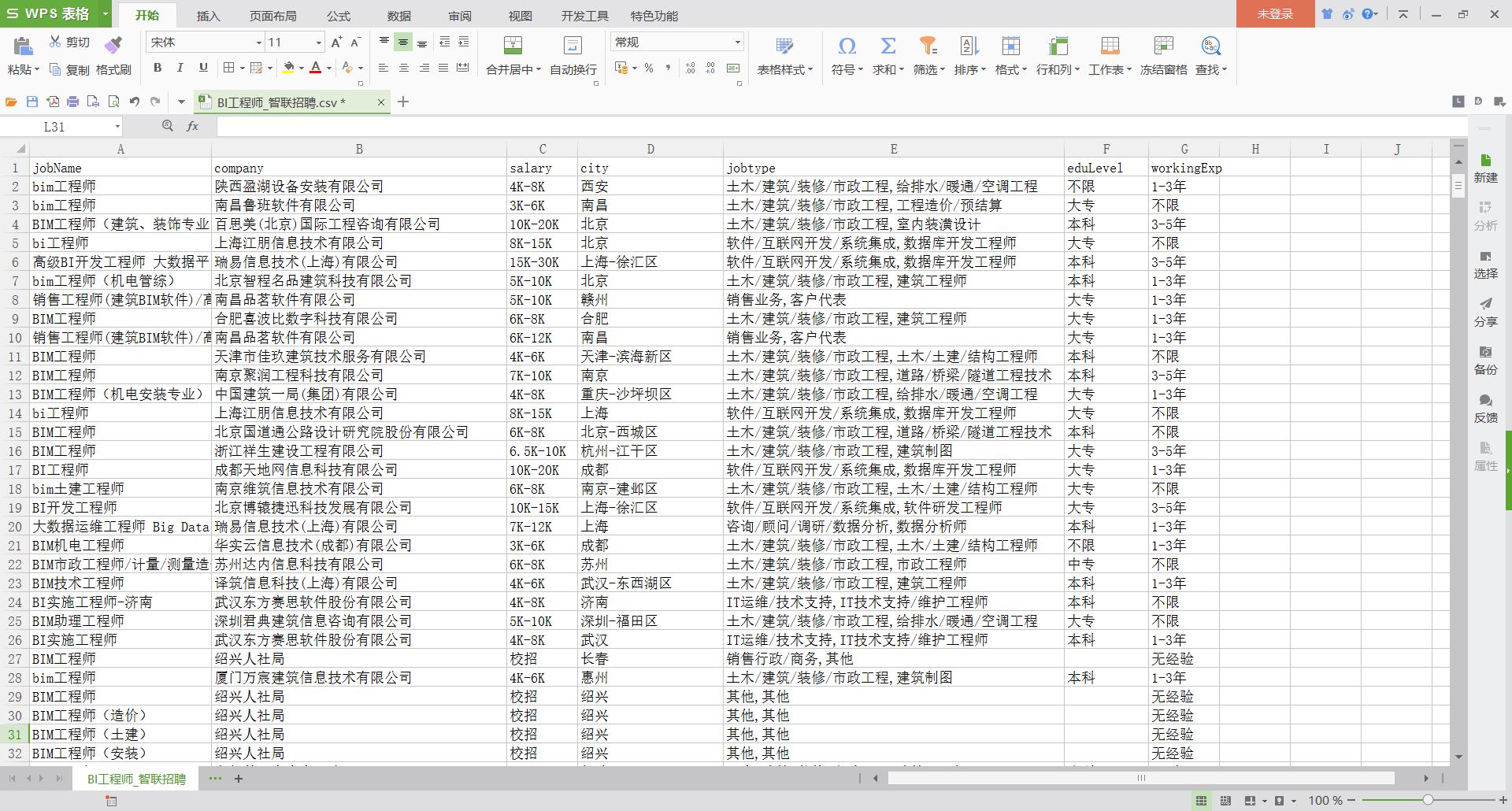The height and width of the screenshot is (811, 1512).
Task: Click the 未登录 login button
Action: (x=1275, y=14)
